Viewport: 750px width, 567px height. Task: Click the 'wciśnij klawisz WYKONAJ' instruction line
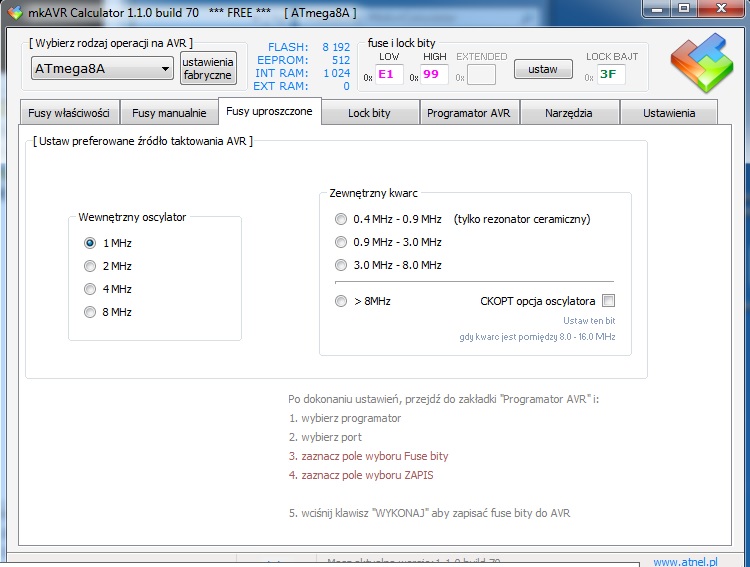pos(430,513)
